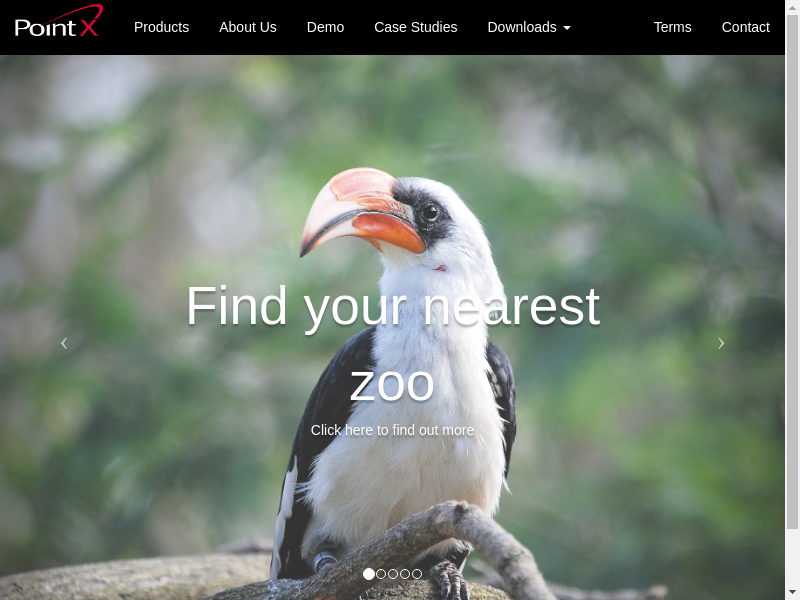Select the second carousel indicator dot
Viewport: 800px width, 600px height.
381,574
